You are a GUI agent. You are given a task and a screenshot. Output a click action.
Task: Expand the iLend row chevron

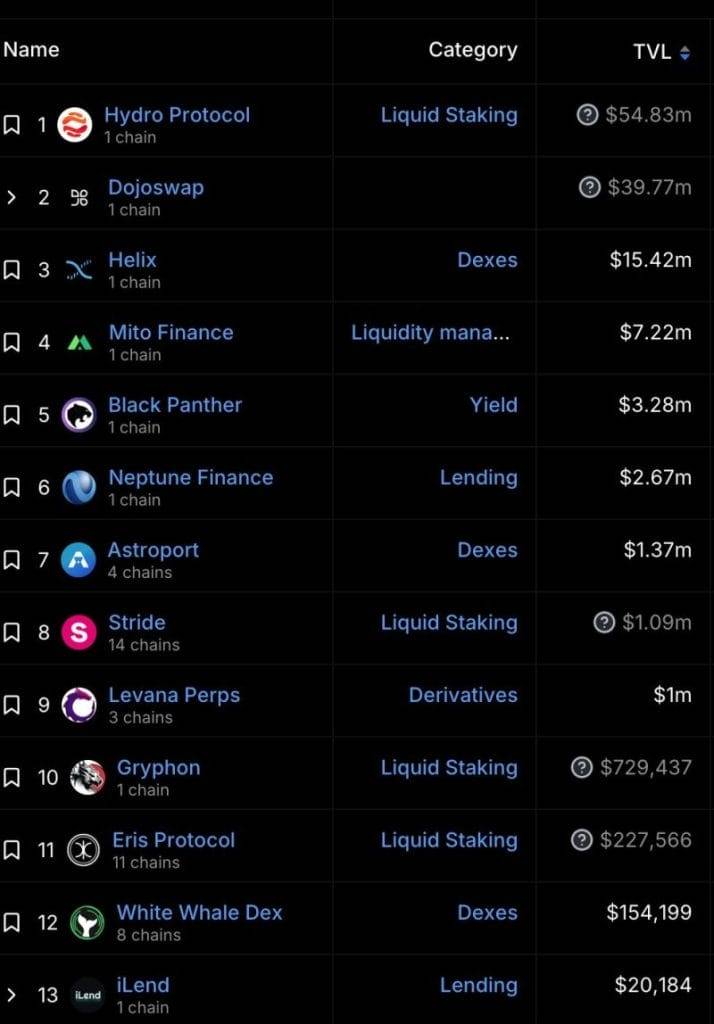pyautogui.click(x=11, y=995)
